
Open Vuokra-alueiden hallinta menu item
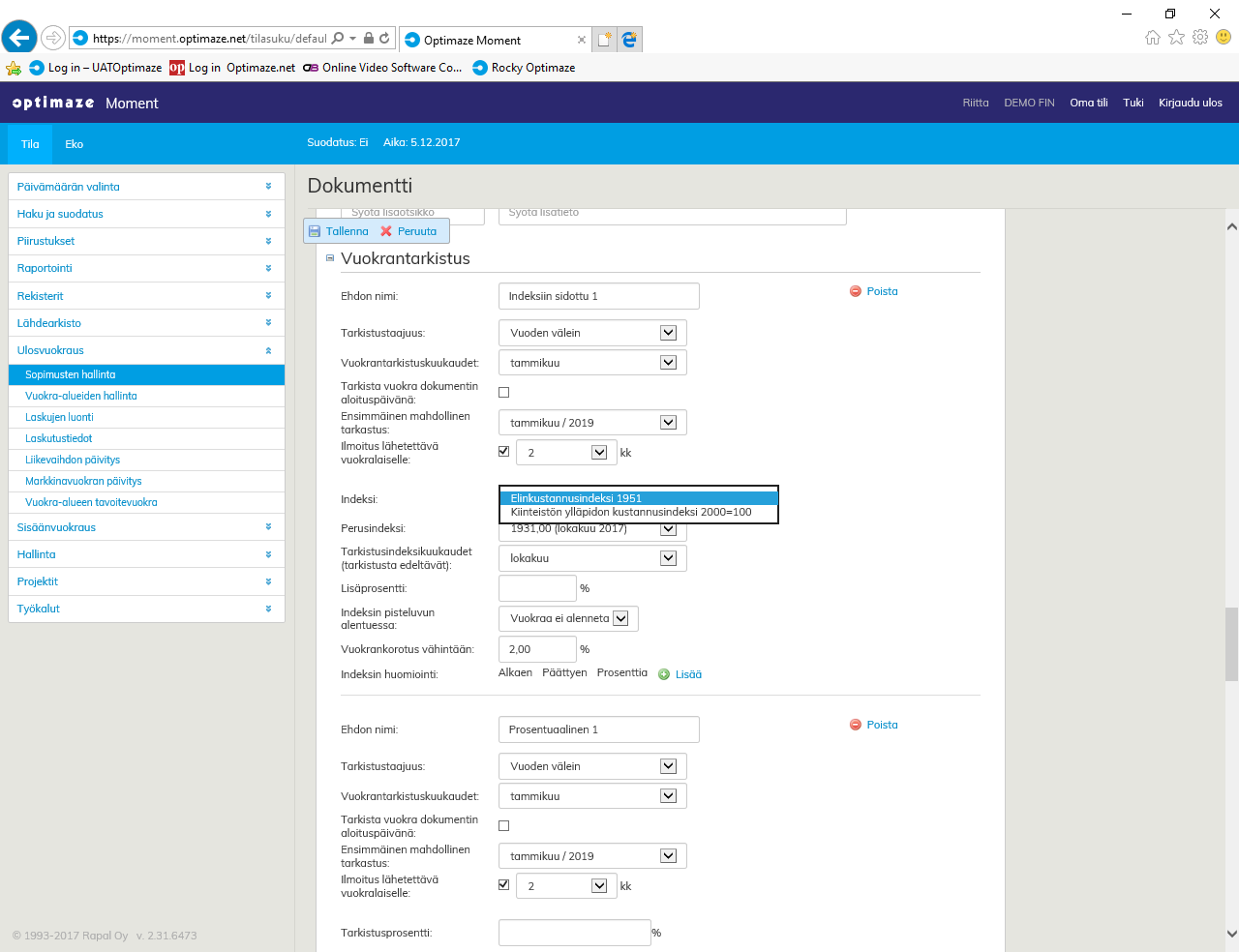pos(81,396)
